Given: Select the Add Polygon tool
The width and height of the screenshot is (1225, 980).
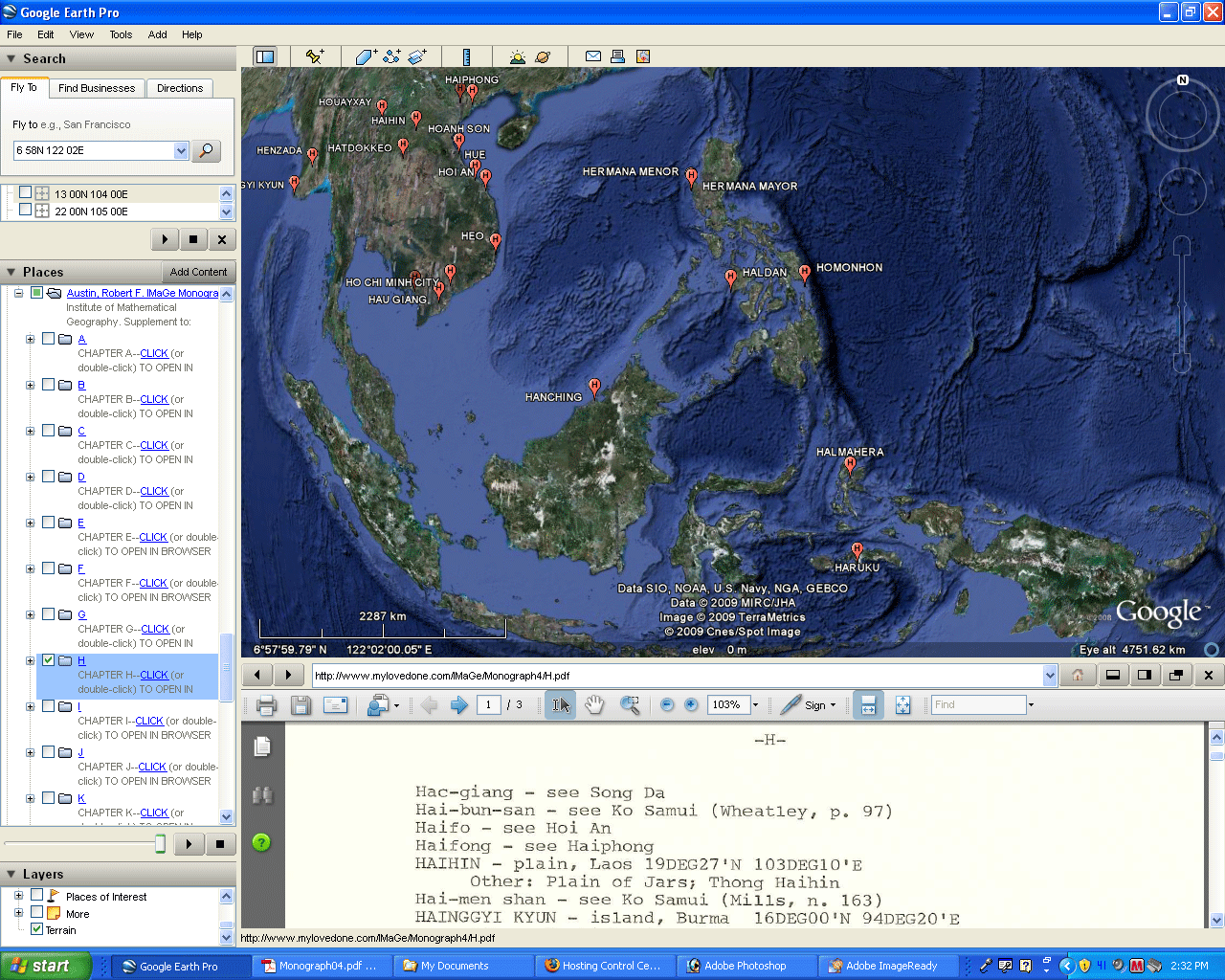Looking at the screenshot, I should [x=367, y=56].
